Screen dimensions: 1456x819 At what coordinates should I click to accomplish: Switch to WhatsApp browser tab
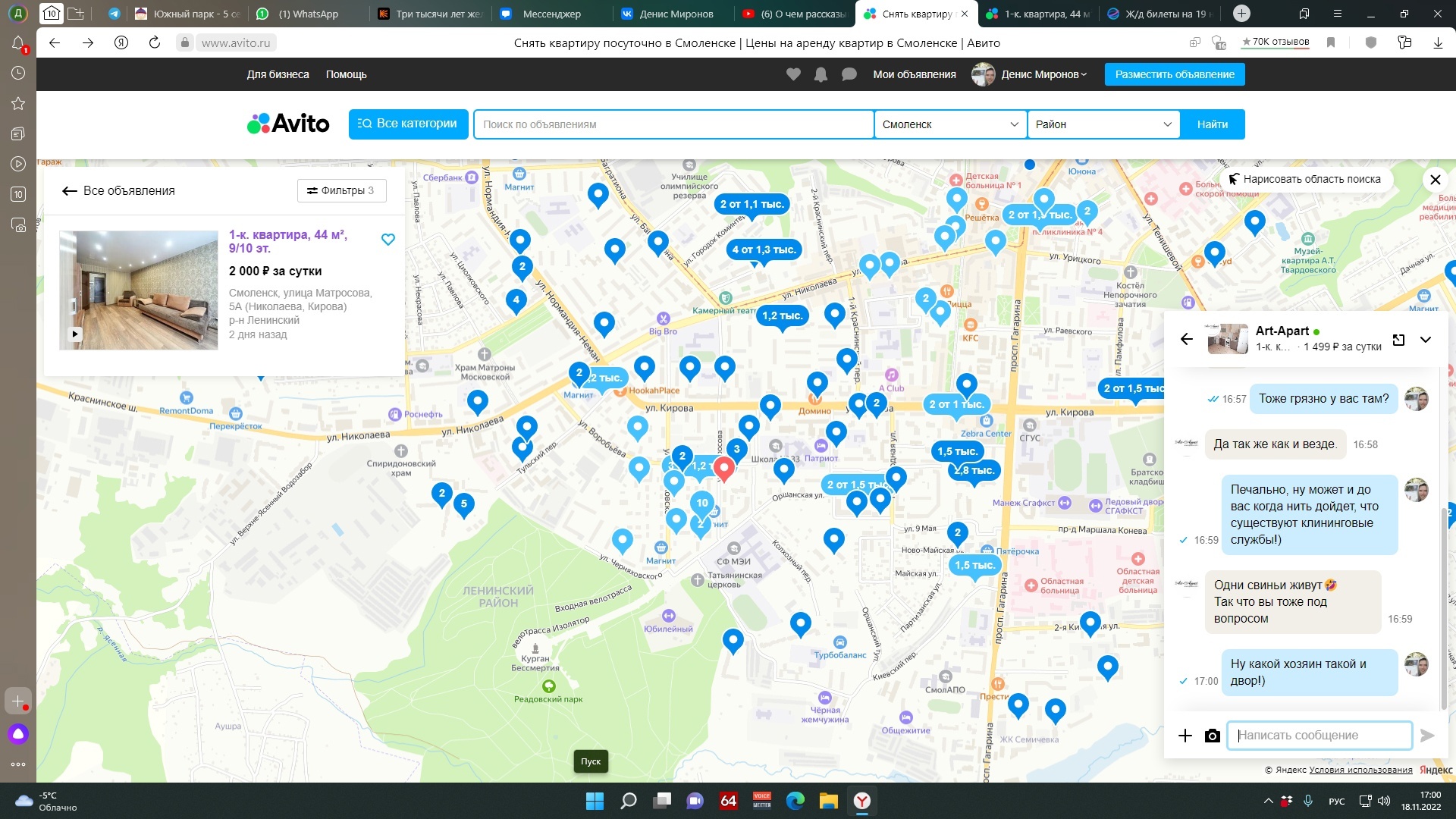click(x=308, y=14)
